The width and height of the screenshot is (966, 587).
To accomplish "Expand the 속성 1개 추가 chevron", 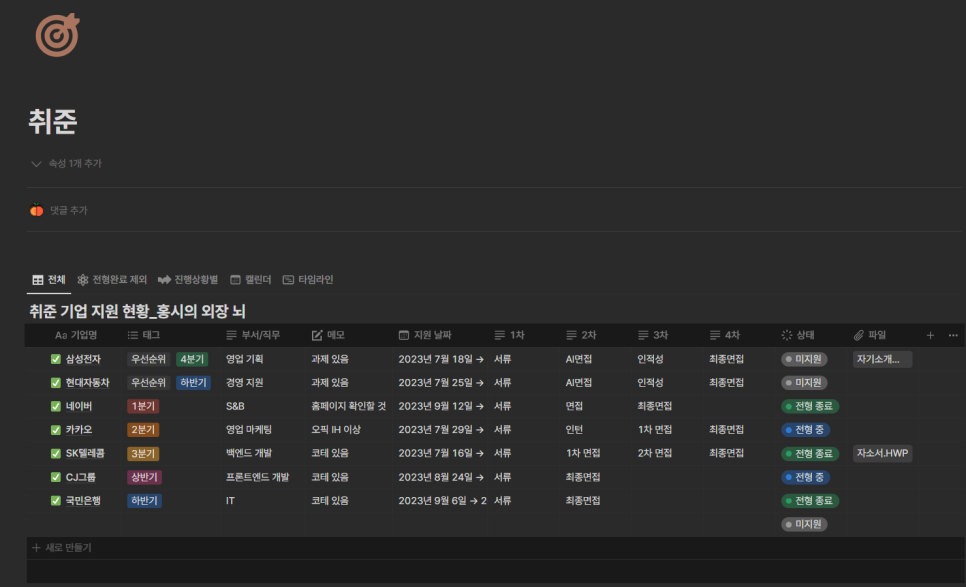I will click(36, 164).
